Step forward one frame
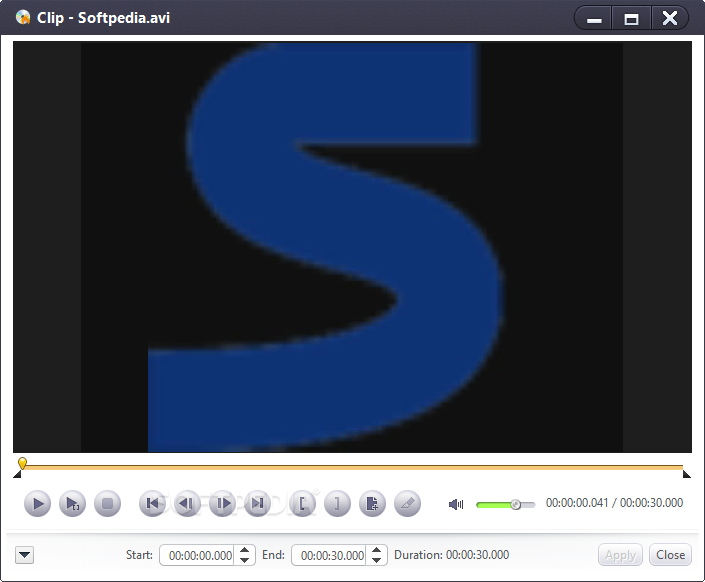 point(223,503)
